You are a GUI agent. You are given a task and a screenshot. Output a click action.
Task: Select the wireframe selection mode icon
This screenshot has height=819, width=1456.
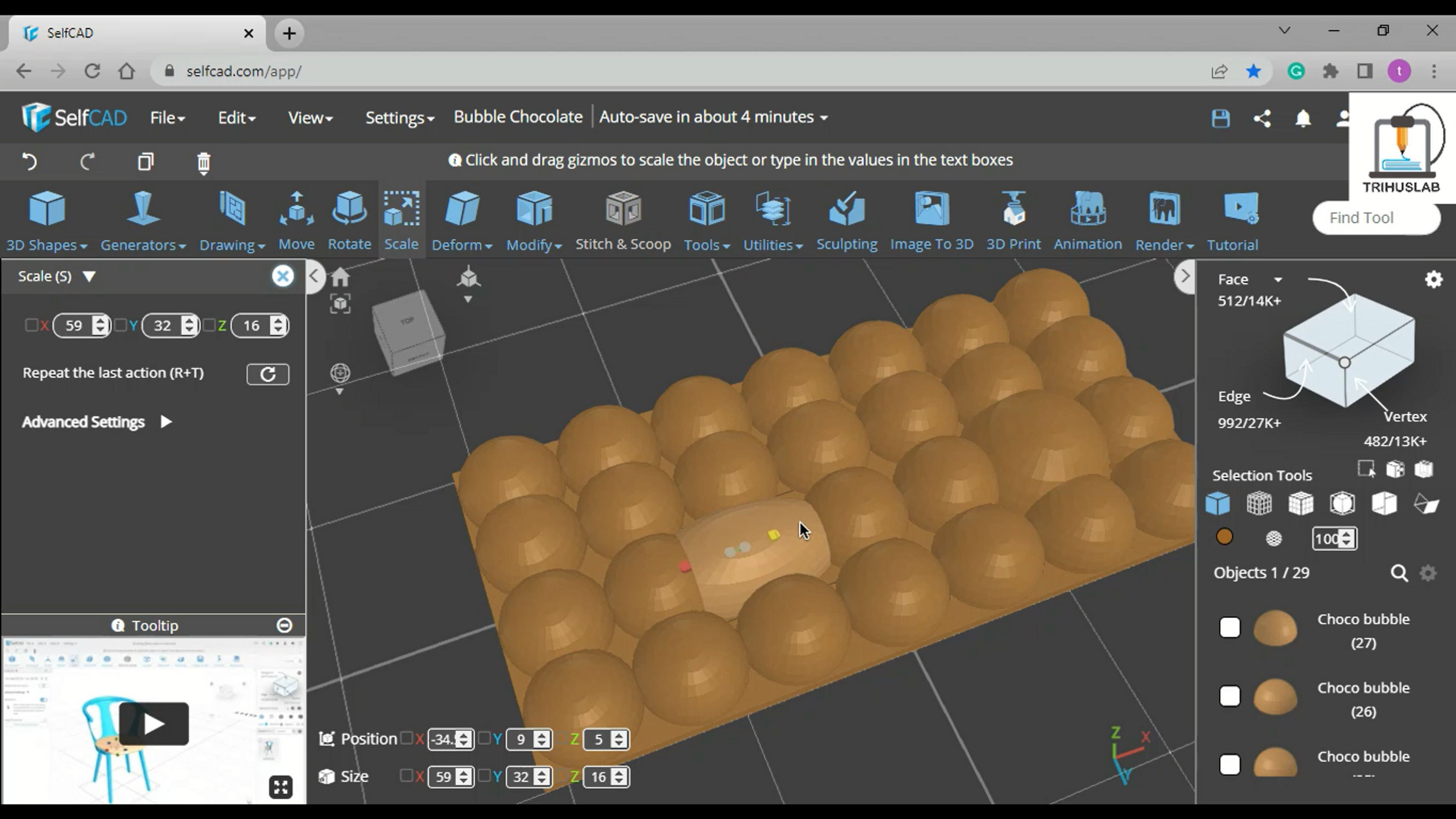(x=1259, y=503)
